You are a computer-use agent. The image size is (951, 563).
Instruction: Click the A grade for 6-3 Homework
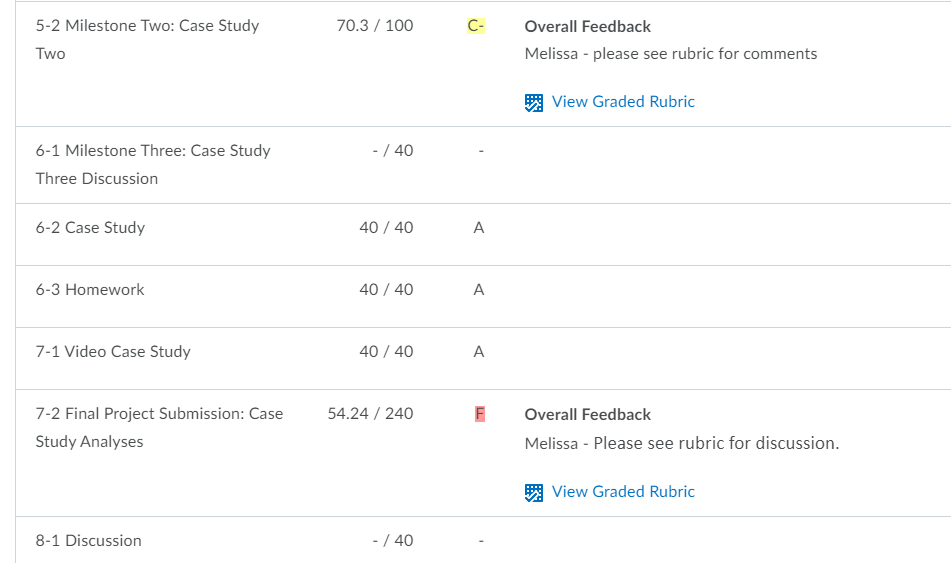479,289
